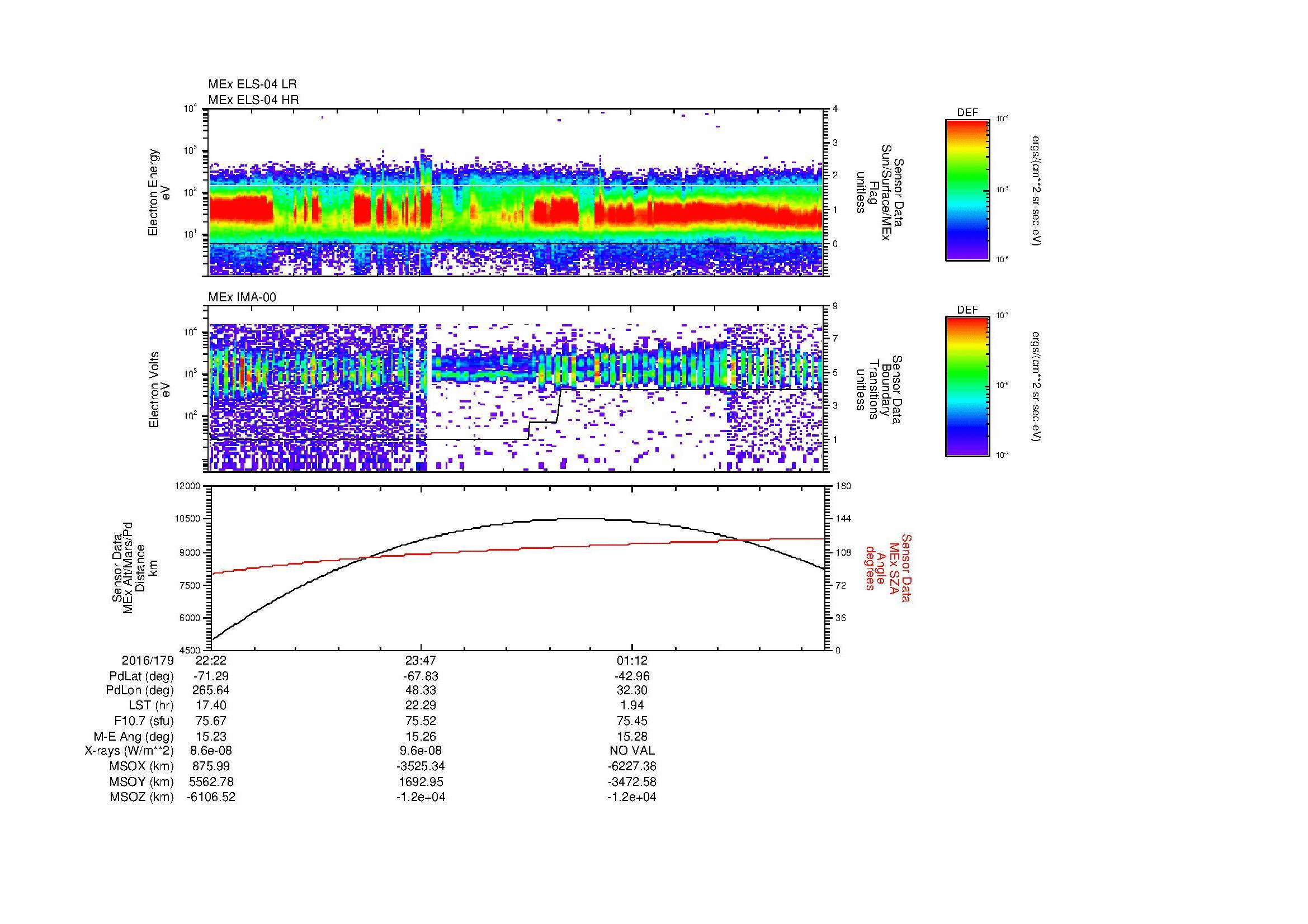The height and width of the screenshot is (924, 1308).
Task: Click the '10500' altitude axis tick label
Action: click(188, 519)
